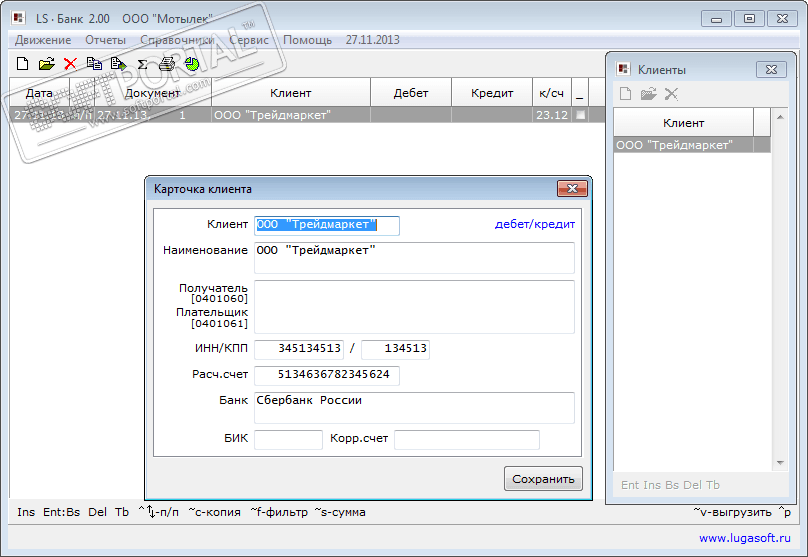Click the empty Корр.счет field
Image resolution: width=808 pixels, height=557 pixels.
467,440
